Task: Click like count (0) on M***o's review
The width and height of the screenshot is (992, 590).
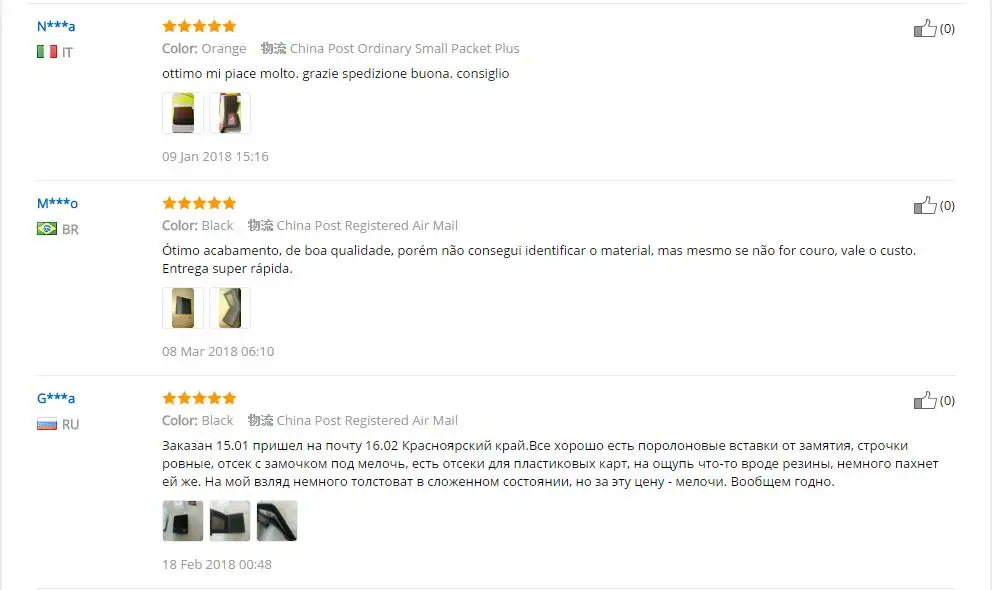Action: click(x=947, y=206)
